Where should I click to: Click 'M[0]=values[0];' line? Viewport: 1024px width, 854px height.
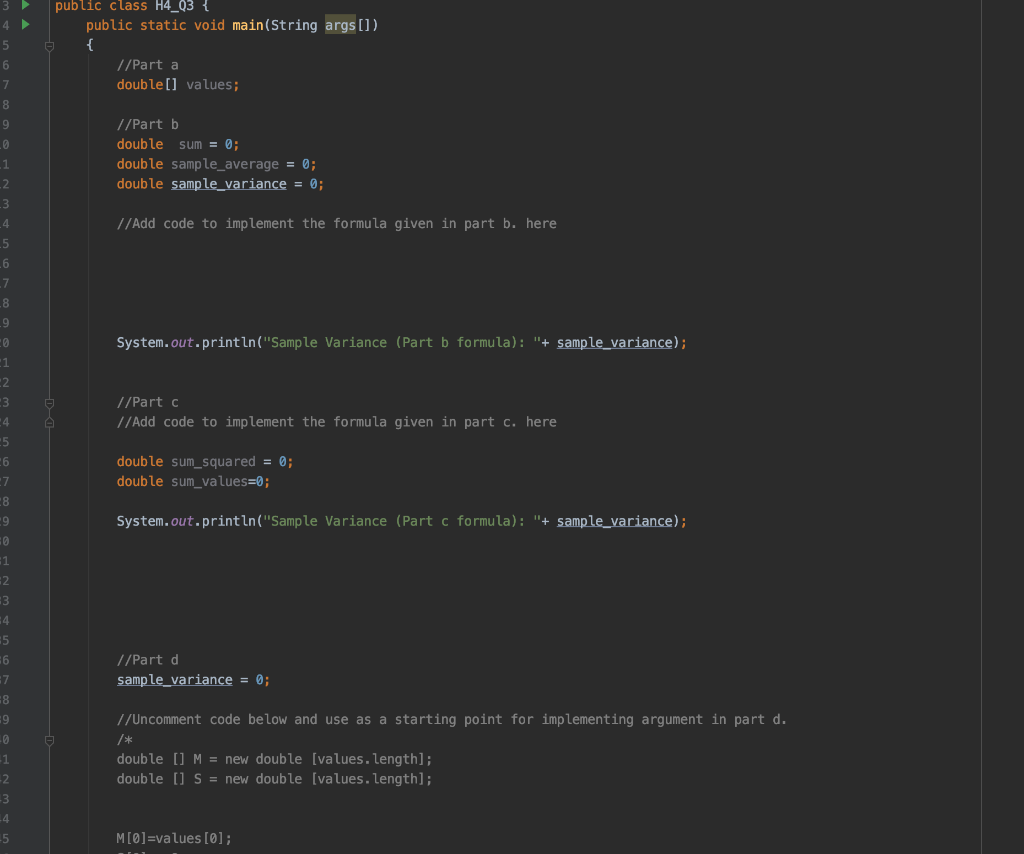pos(174,838)
